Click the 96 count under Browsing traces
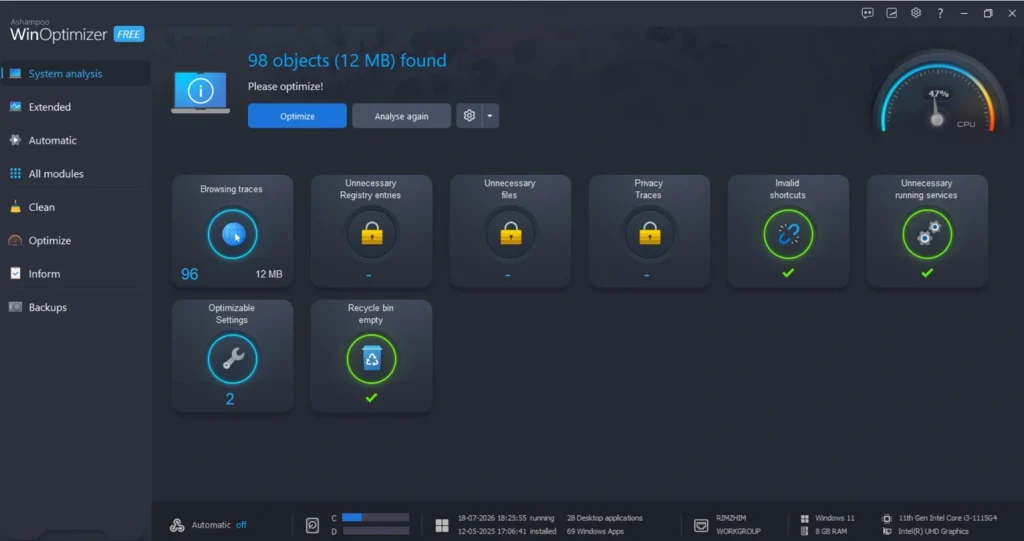Image resolution: width=1024 pixels, height=541 pixels. coord(189,274)
